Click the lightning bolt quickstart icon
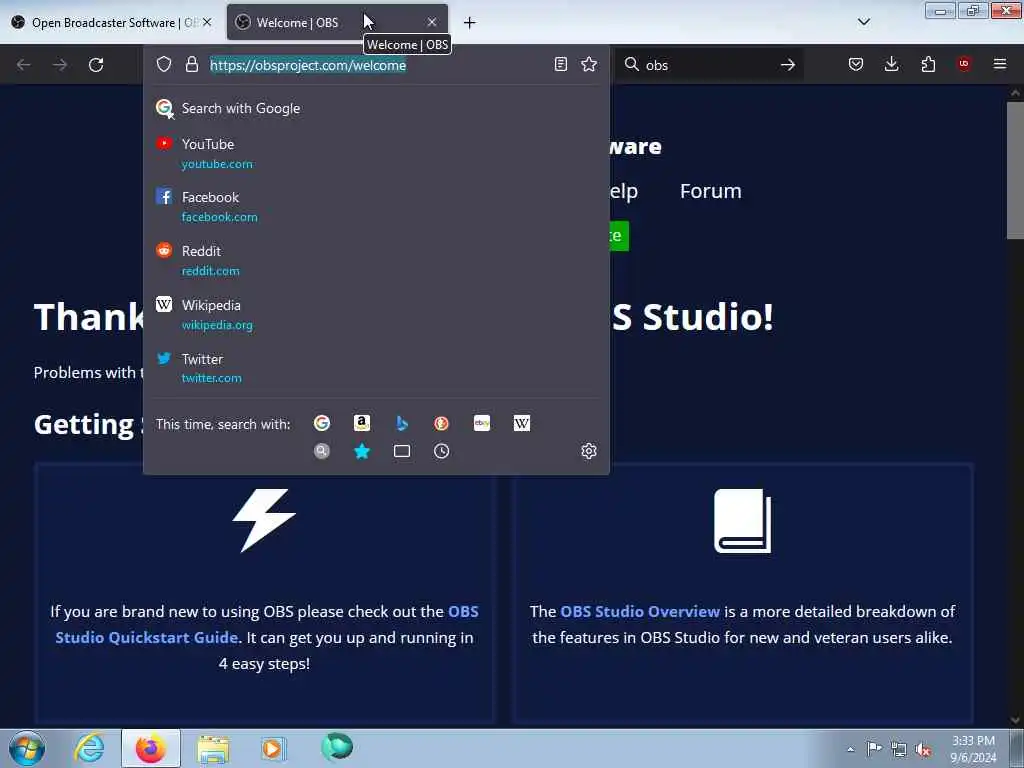 click(x=264, y=520)
